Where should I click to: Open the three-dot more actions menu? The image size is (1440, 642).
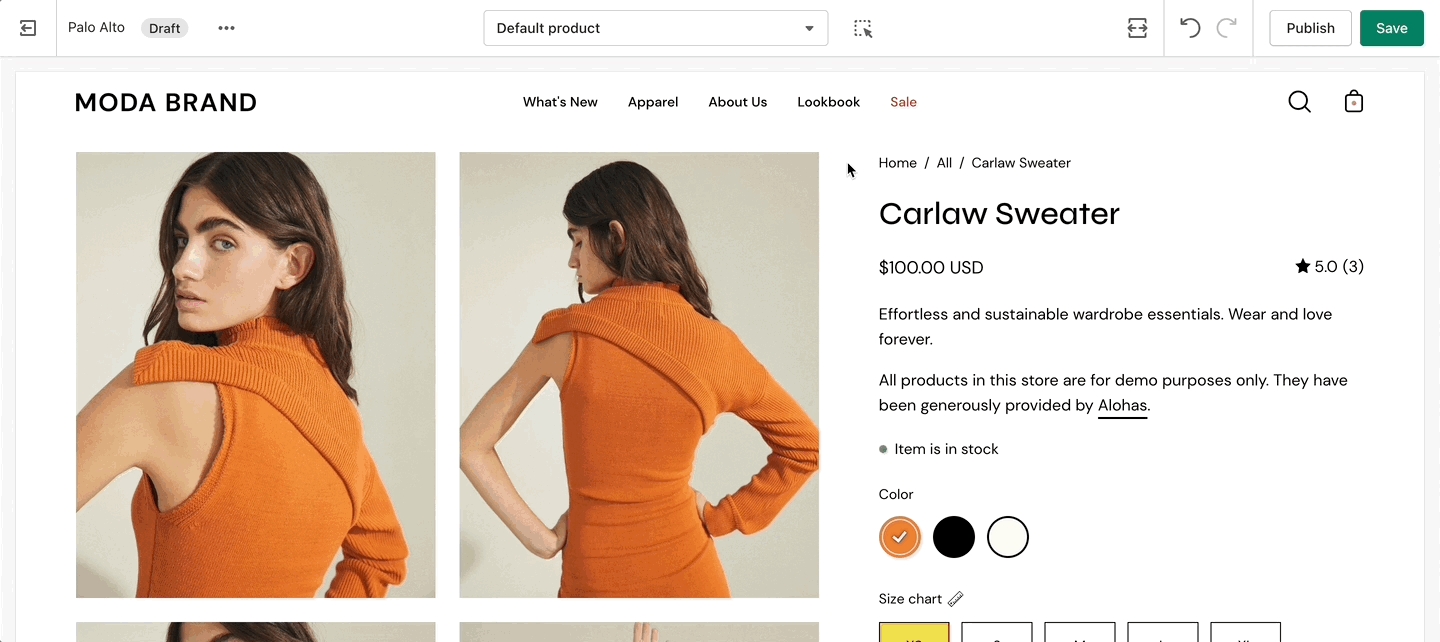coord(227,28)
